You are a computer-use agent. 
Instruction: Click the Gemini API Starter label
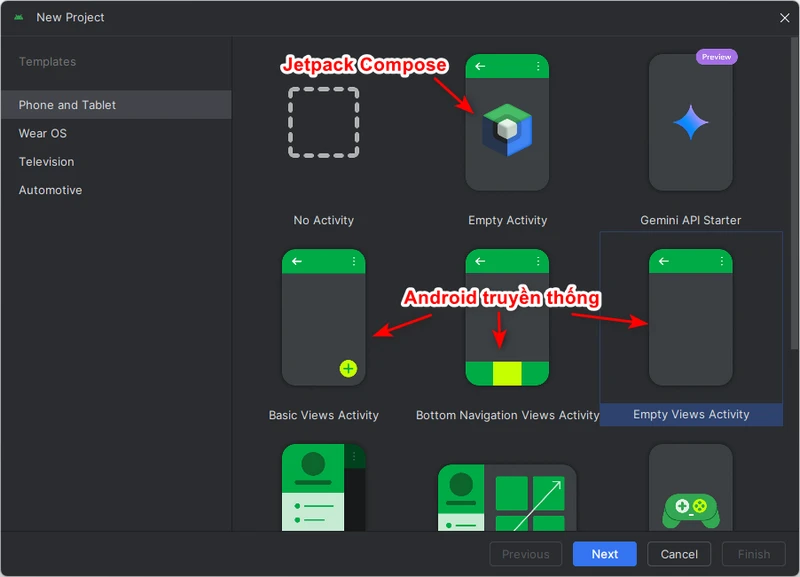click(690, 220)
